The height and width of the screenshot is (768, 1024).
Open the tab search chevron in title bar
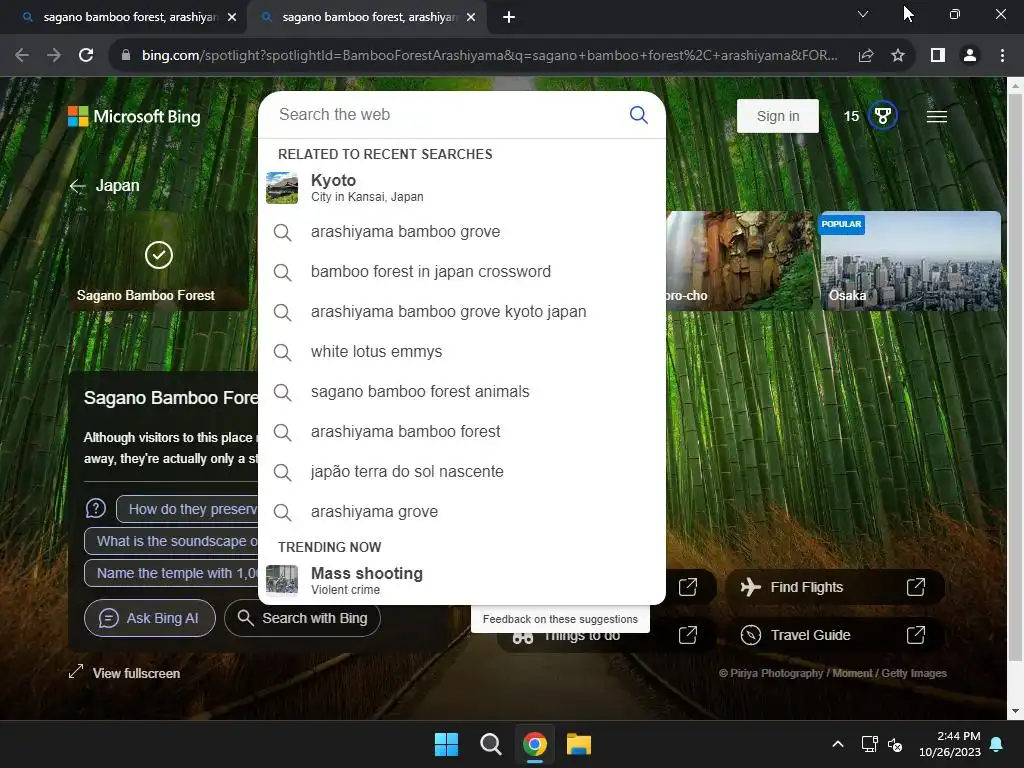863,14
